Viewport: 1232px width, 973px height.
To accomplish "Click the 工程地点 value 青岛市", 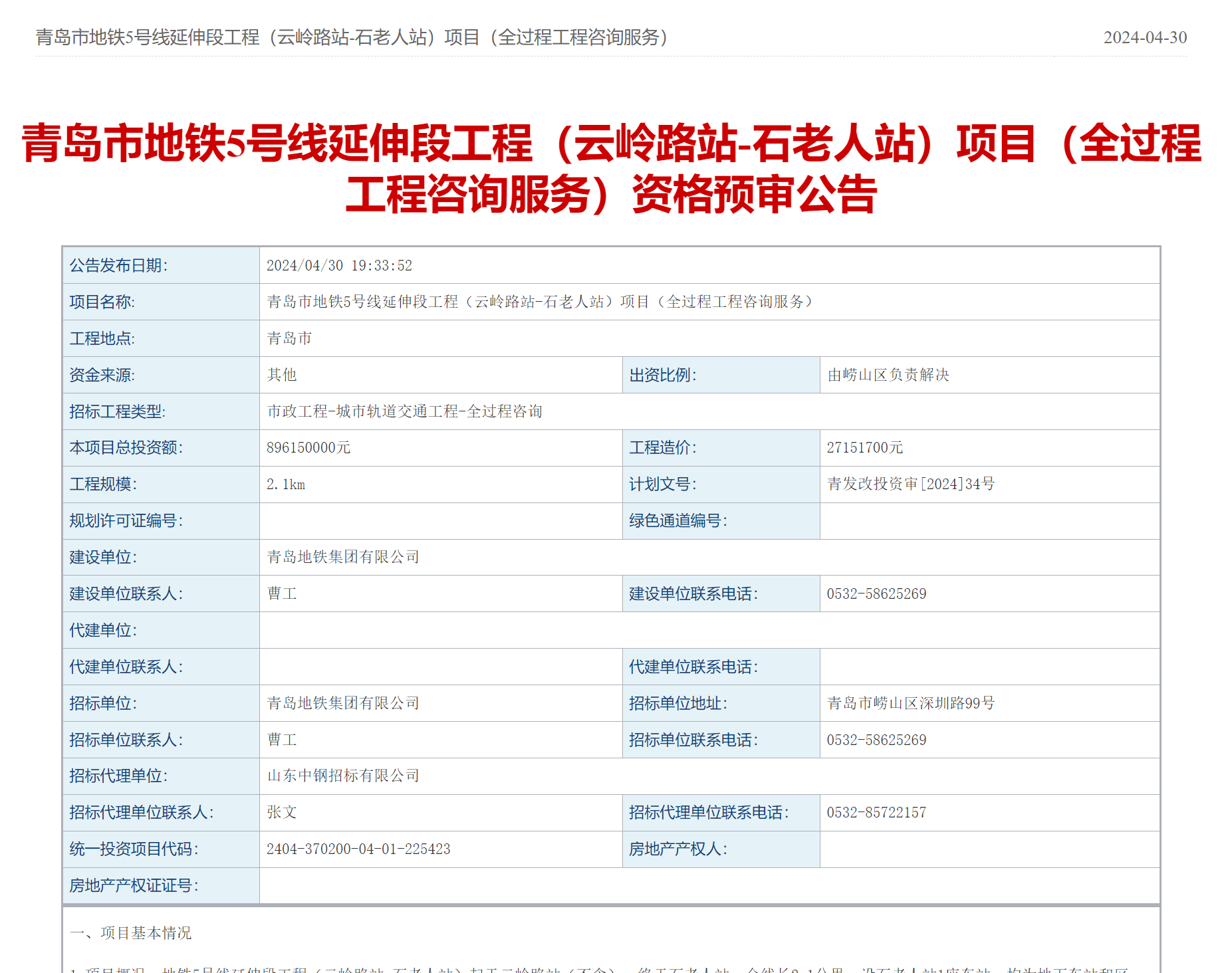I will click(x=289, y=339).
